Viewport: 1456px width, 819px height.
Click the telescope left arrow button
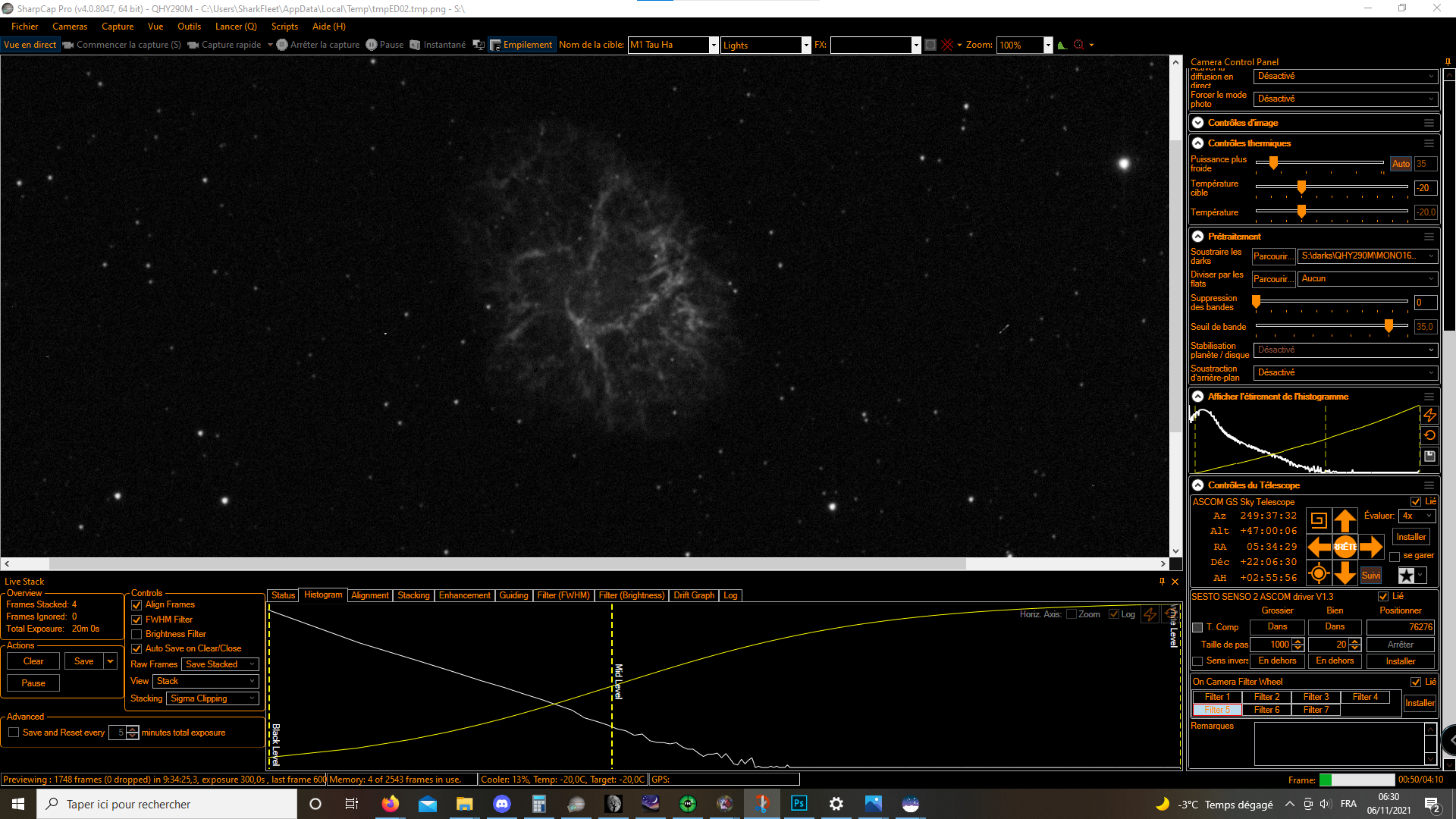(x=1319, y=547)
